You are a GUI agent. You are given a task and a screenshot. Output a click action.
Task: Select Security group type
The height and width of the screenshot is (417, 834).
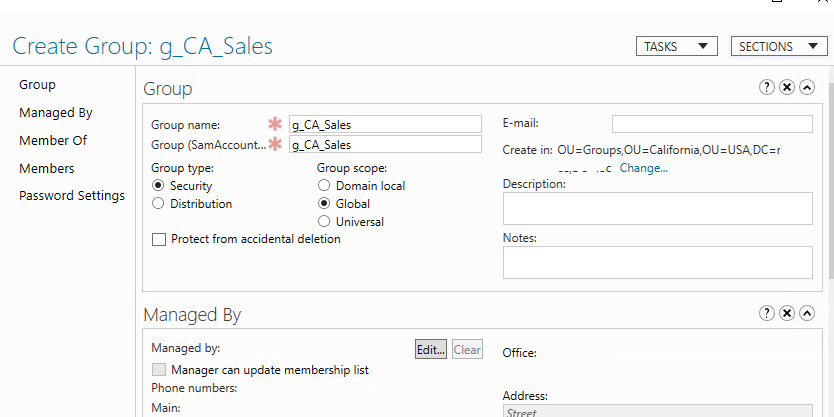[158, 186]
